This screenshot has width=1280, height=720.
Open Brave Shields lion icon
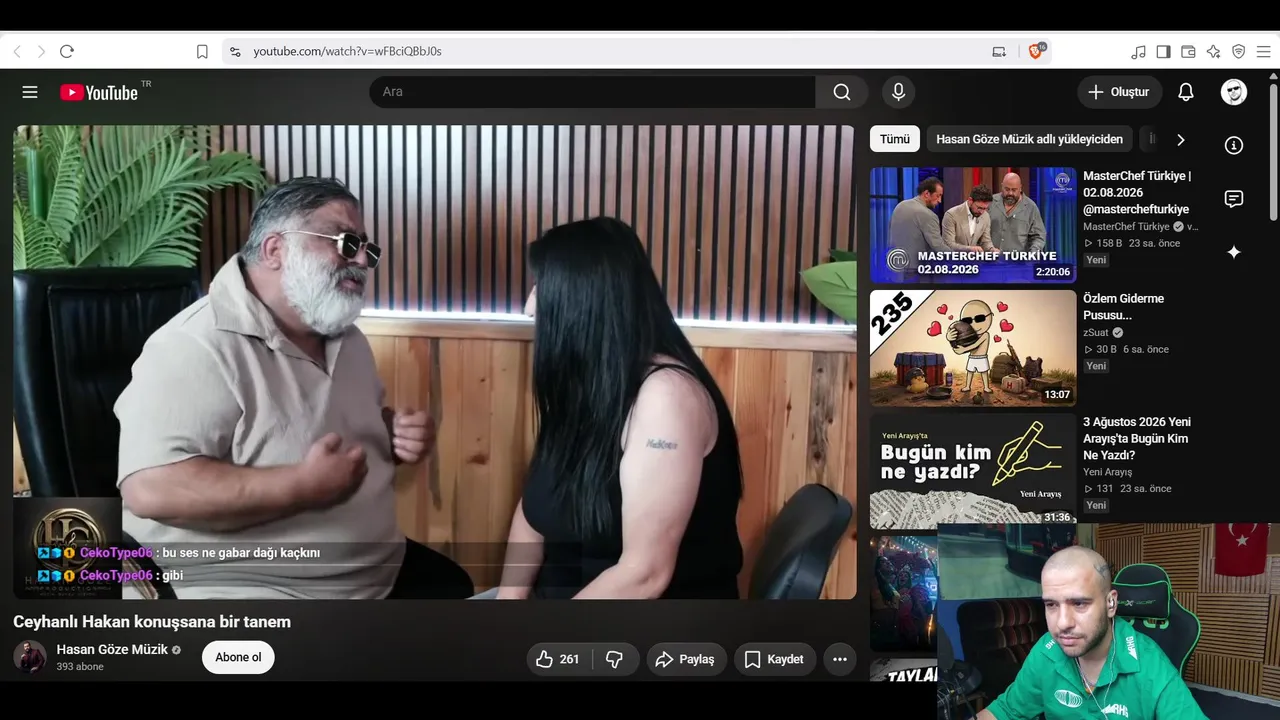[x=1036, y=51]
